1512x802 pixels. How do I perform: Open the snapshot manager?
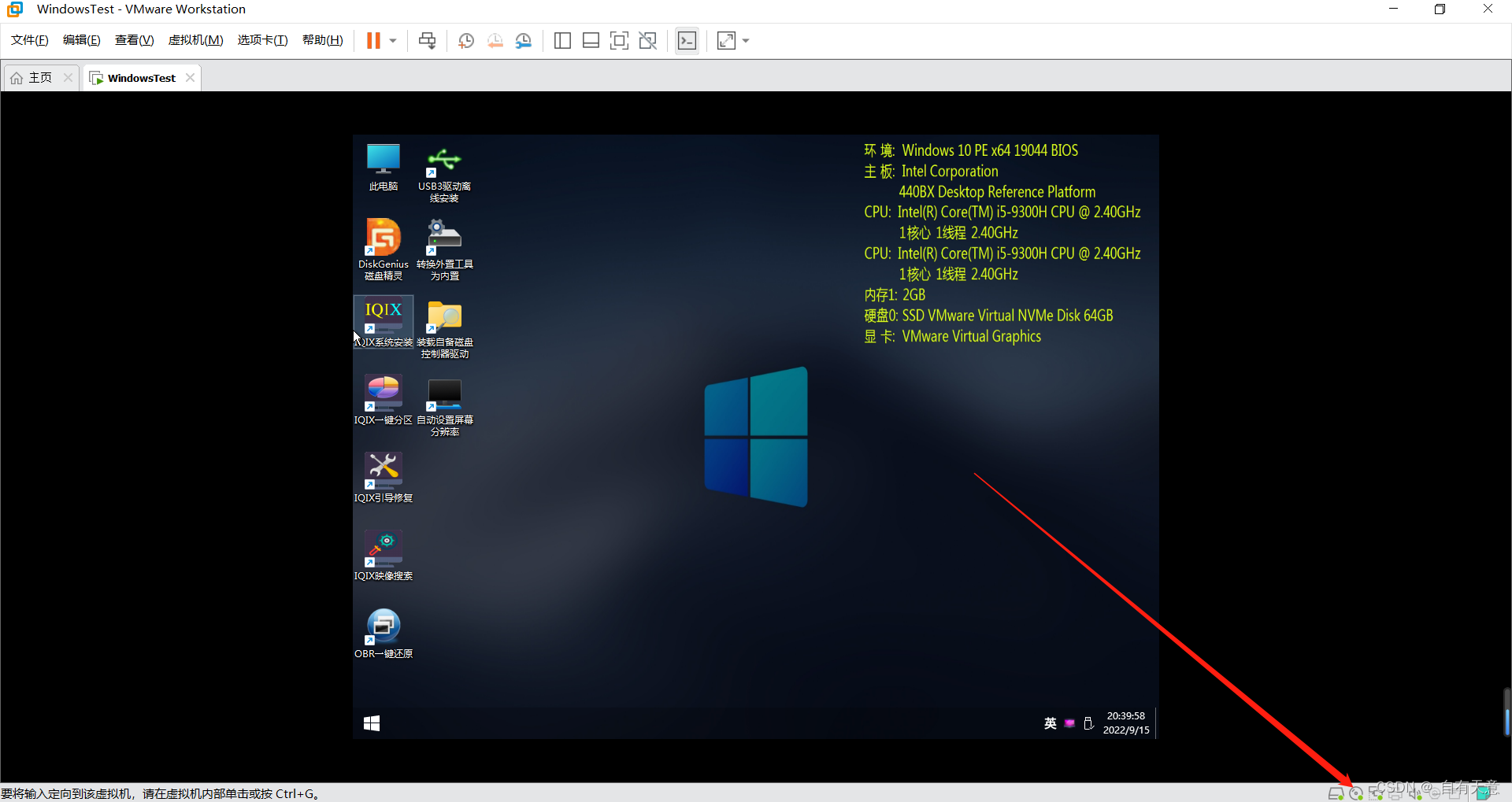click(524, 40)
